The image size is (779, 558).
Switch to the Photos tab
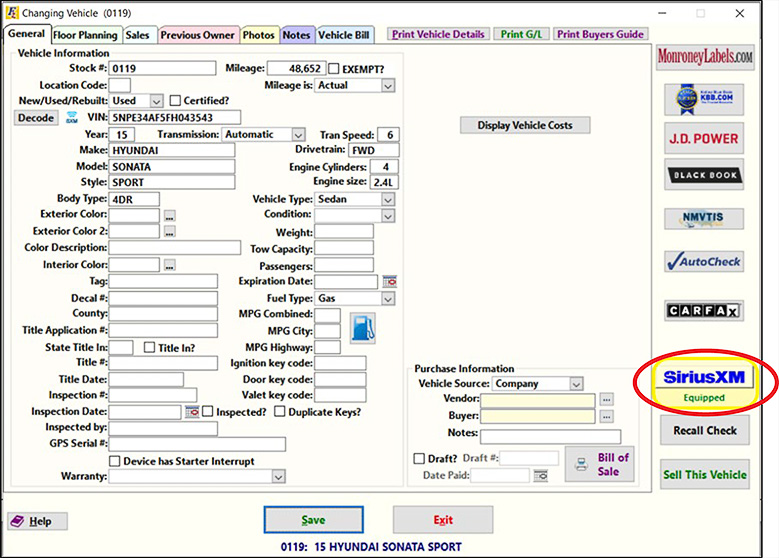point(259,35)
